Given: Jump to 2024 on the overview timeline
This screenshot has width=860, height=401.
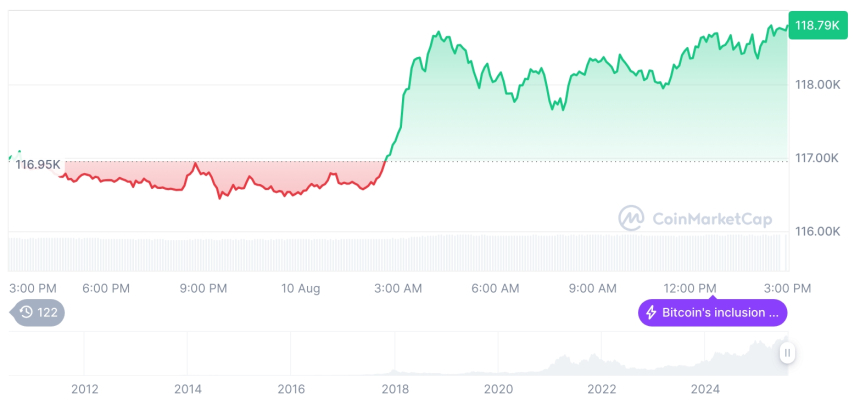Looking at the screenshot, I should 704,388.
